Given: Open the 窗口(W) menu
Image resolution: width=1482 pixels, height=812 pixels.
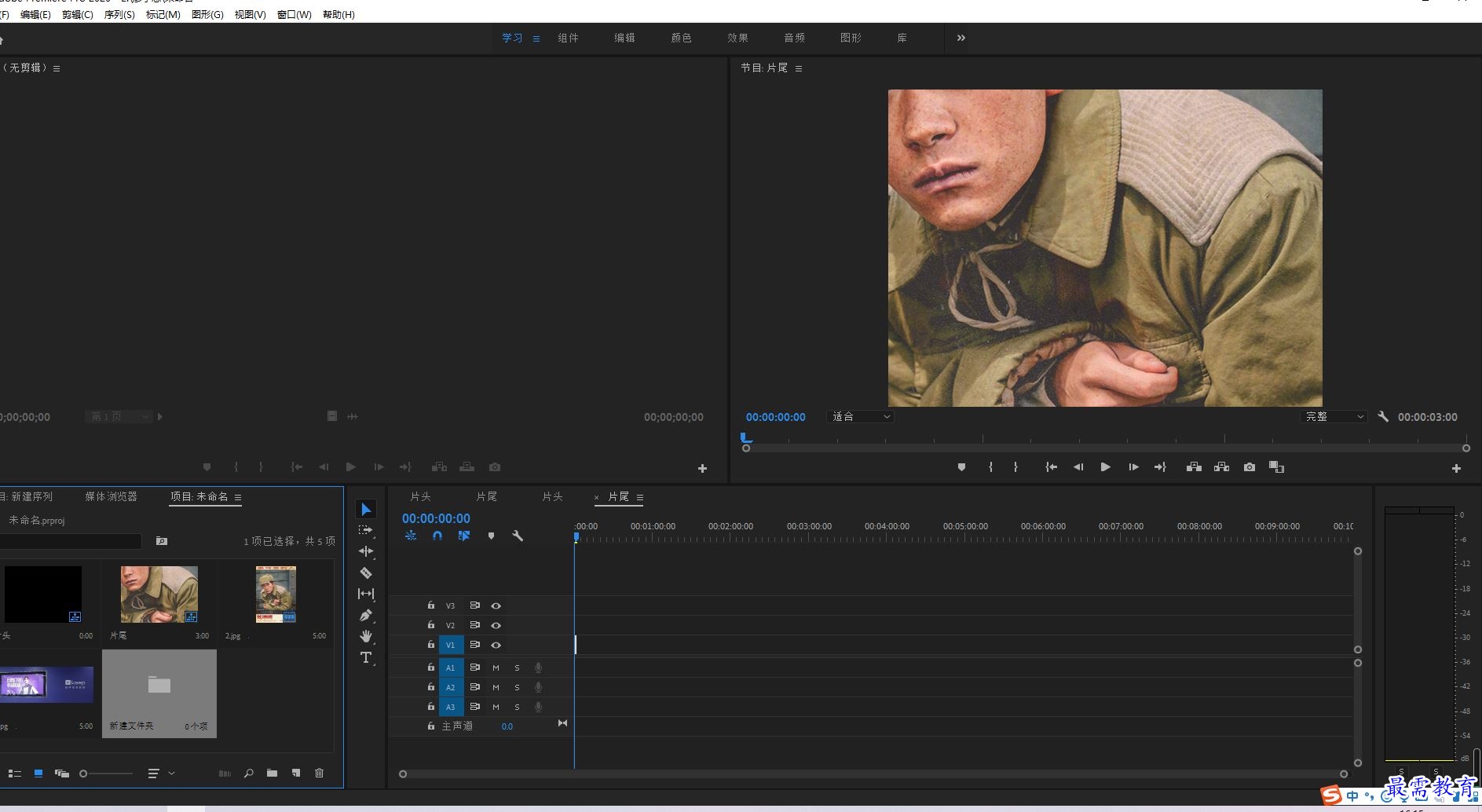Looking at the screenshot, I should click(x=294, y=14).
